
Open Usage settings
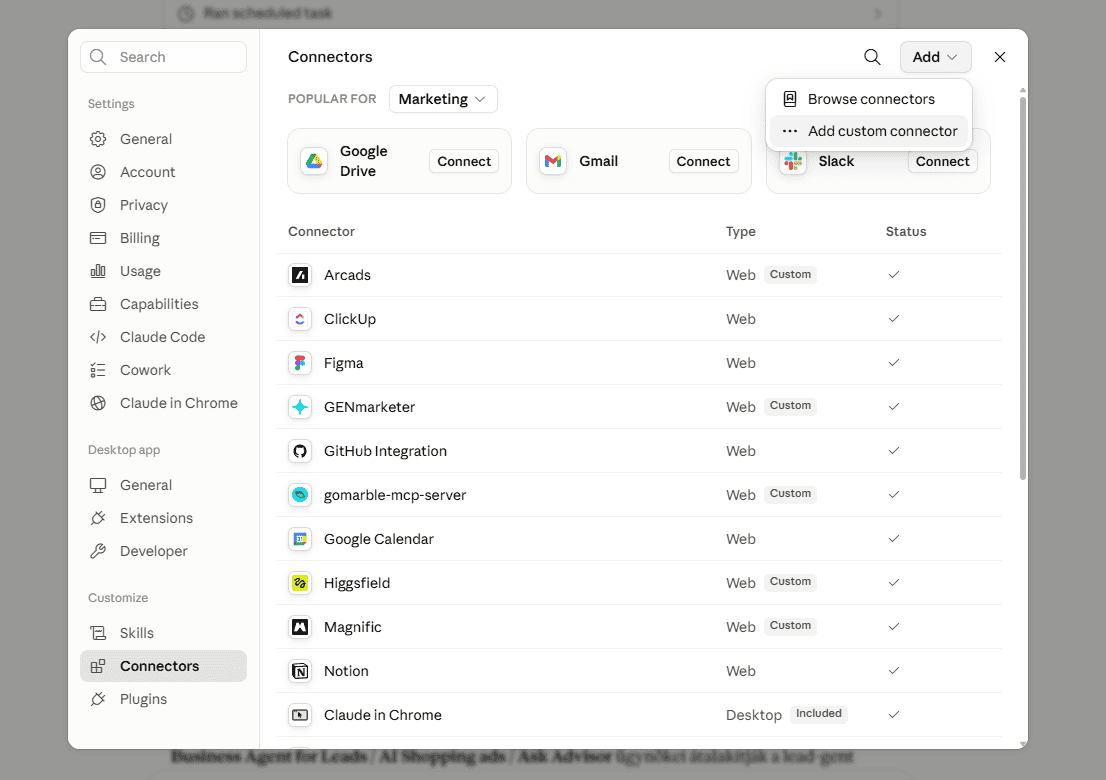pos(164,272)
